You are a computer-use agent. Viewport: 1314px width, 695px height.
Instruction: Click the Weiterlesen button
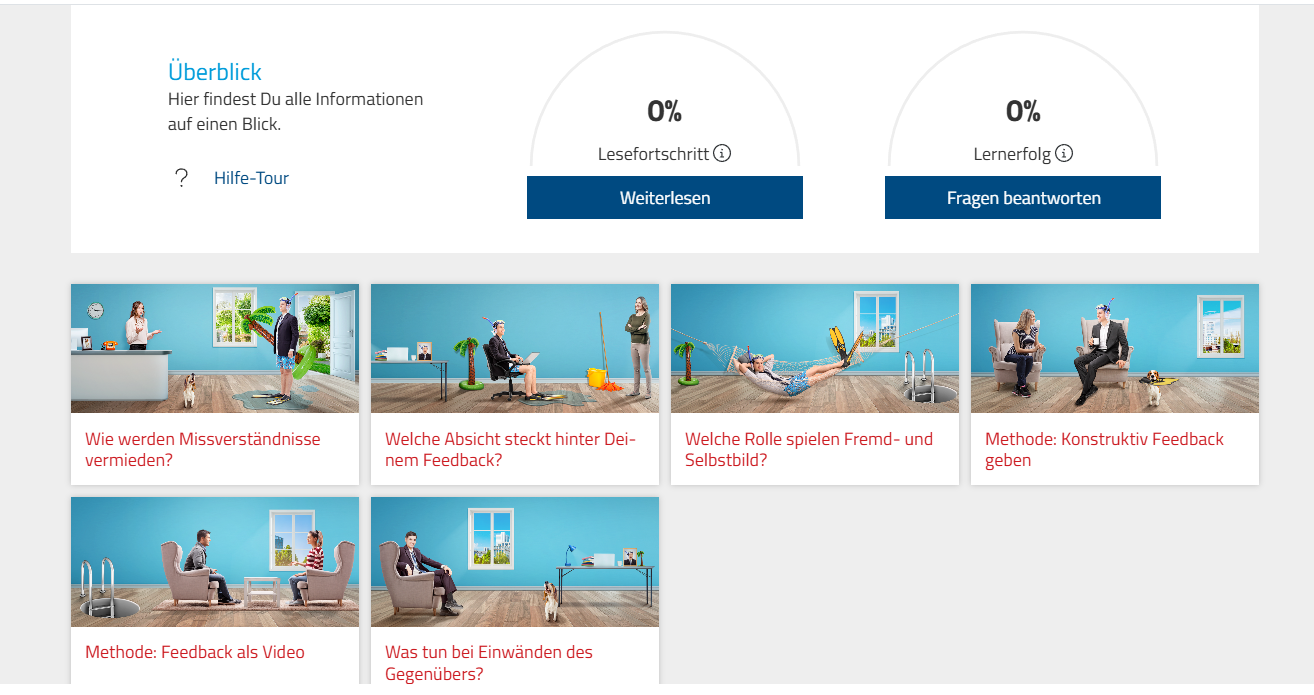(x=665, y=198)
